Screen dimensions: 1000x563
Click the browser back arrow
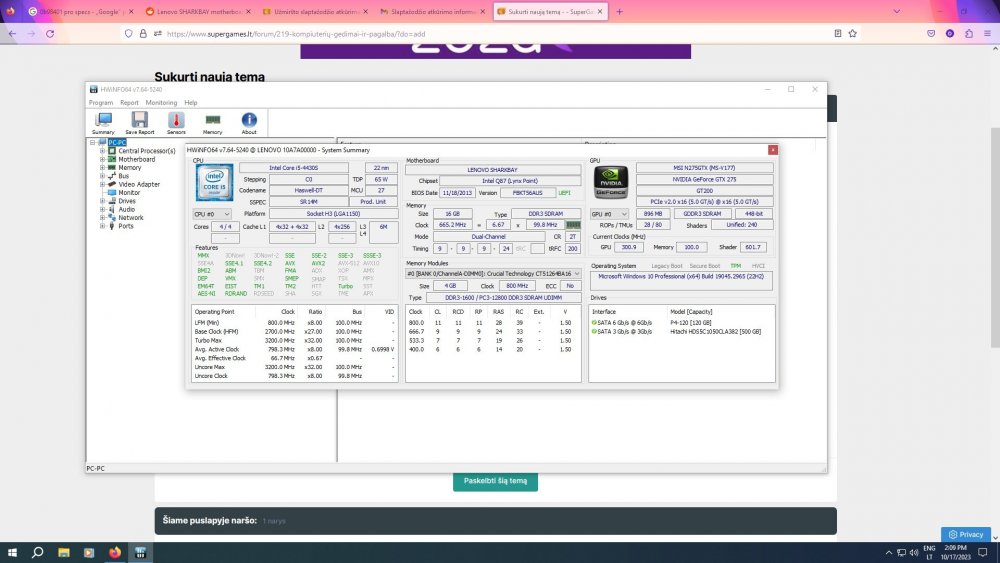point(12,34)
